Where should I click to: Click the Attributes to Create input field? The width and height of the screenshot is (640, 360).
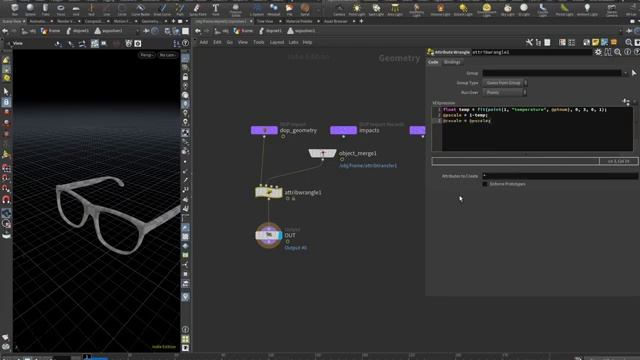560,176
